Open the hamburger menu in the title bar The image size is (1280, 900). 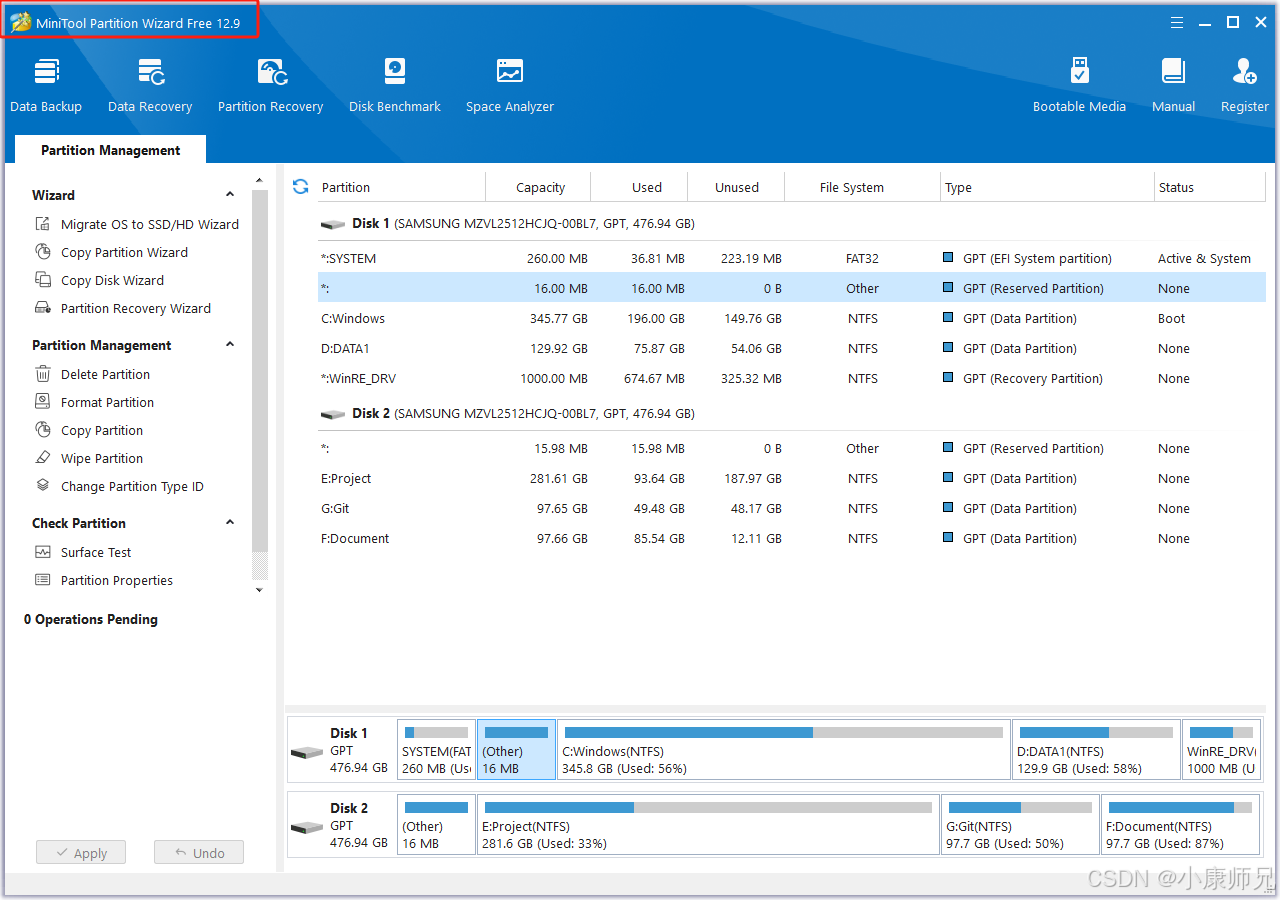coord(1177,22)
